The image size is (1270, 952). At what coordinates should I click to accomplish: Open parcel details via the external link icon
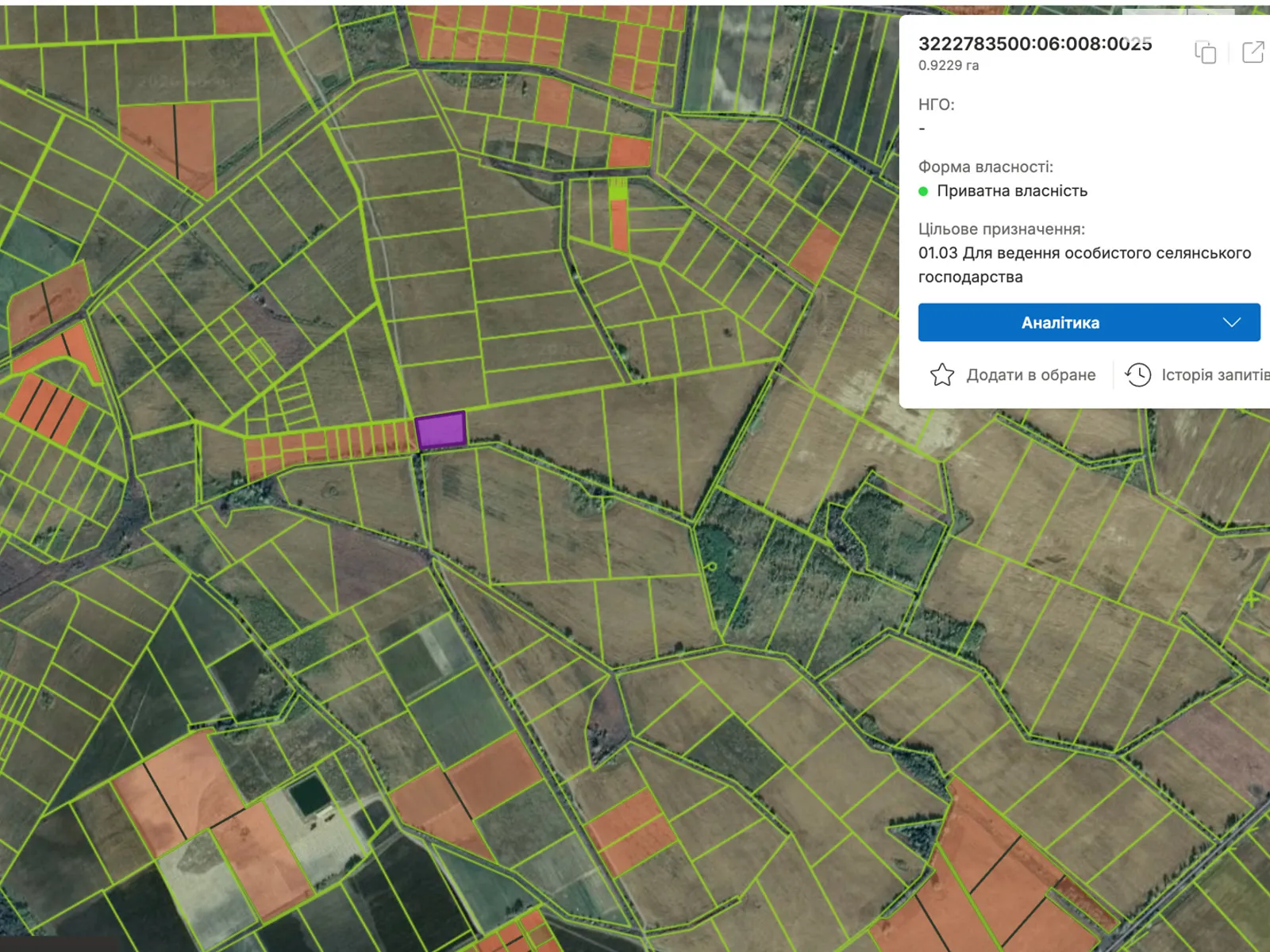(x=1253, y=52)
